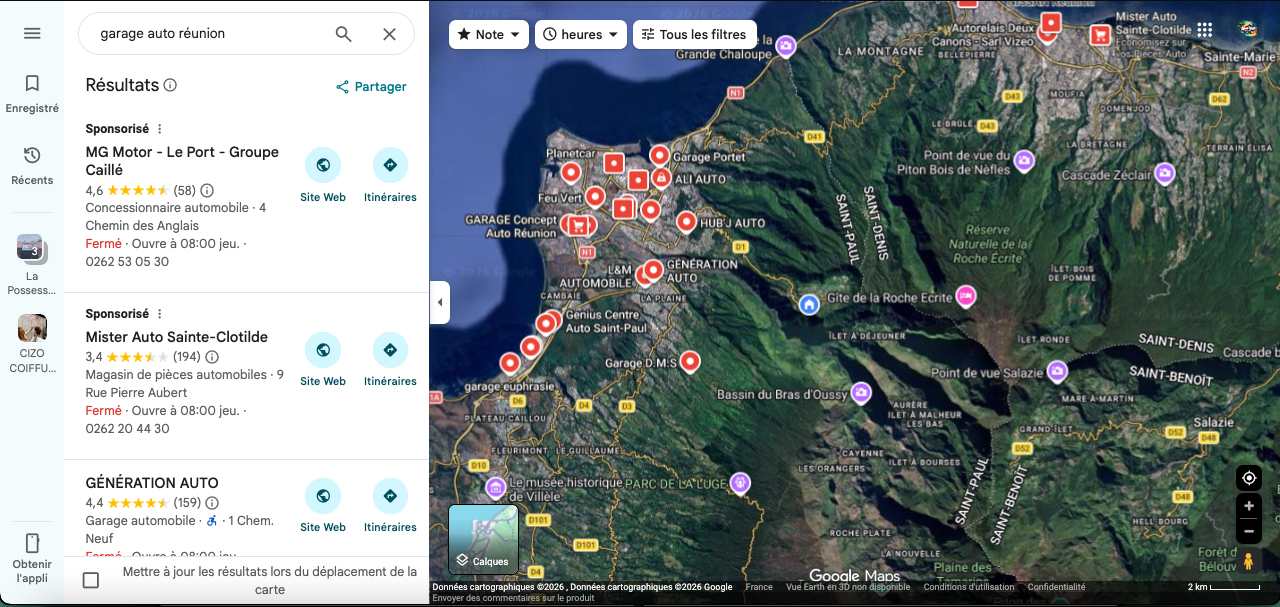The height and width of the screenshot is (607, 1280).
Task: Open GÉNÉRATION AUTO Site Web
Action: [323, 506]
